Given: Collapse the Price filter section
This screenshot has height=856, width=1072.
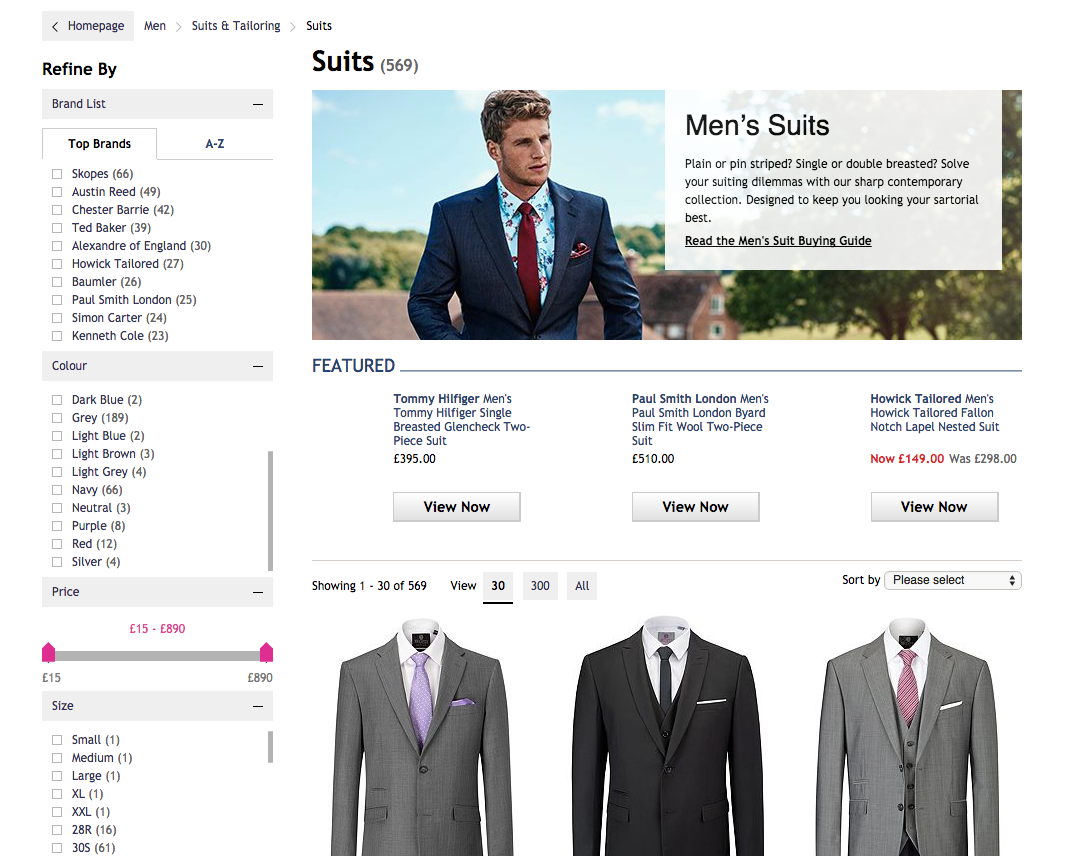Looking at the screenshot, I should coord(258,592).
